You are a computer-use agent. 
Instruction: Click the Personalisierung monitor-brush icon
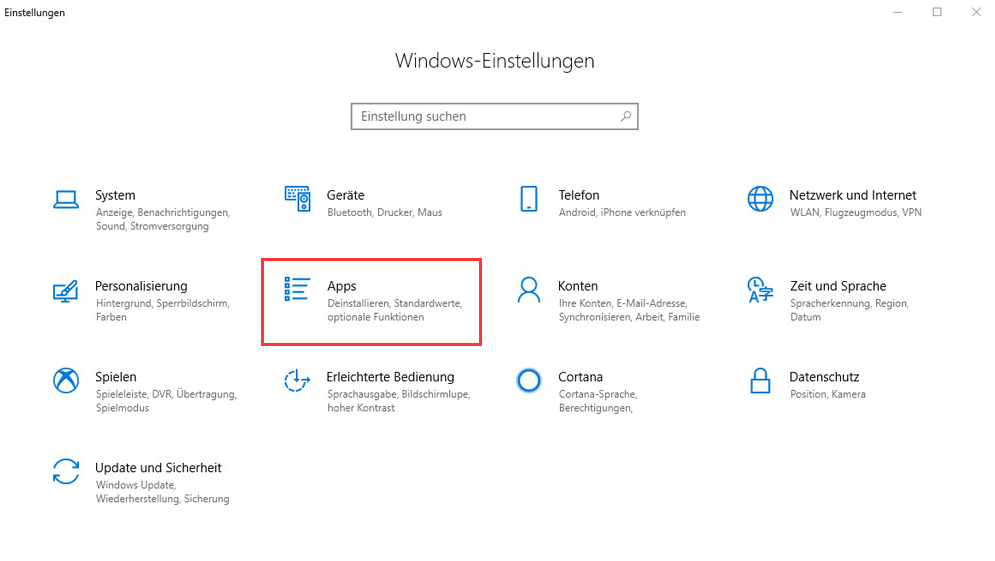[66, 290]
